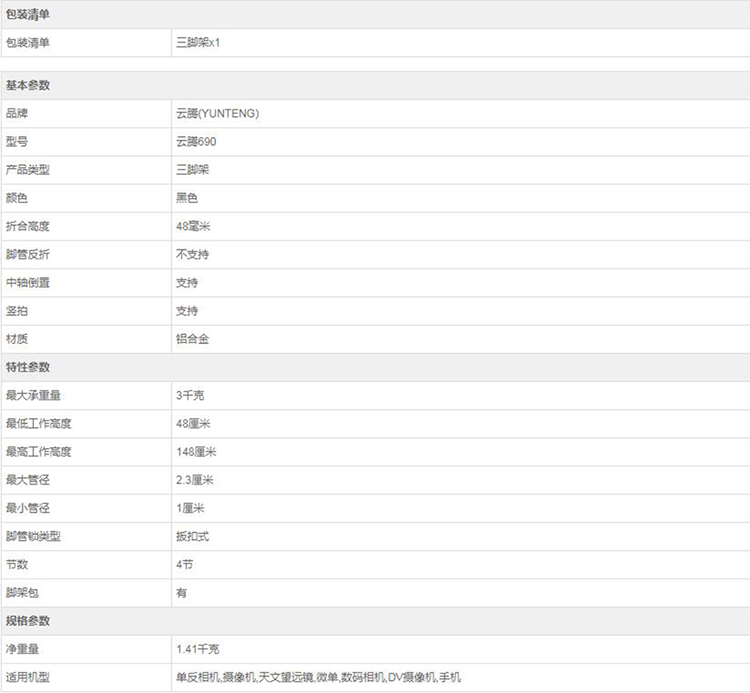This screenshot has height=693, width=750.
Task: Click the 最大承重量 row label
Action: pyautogui.click(x=33, y=396)
